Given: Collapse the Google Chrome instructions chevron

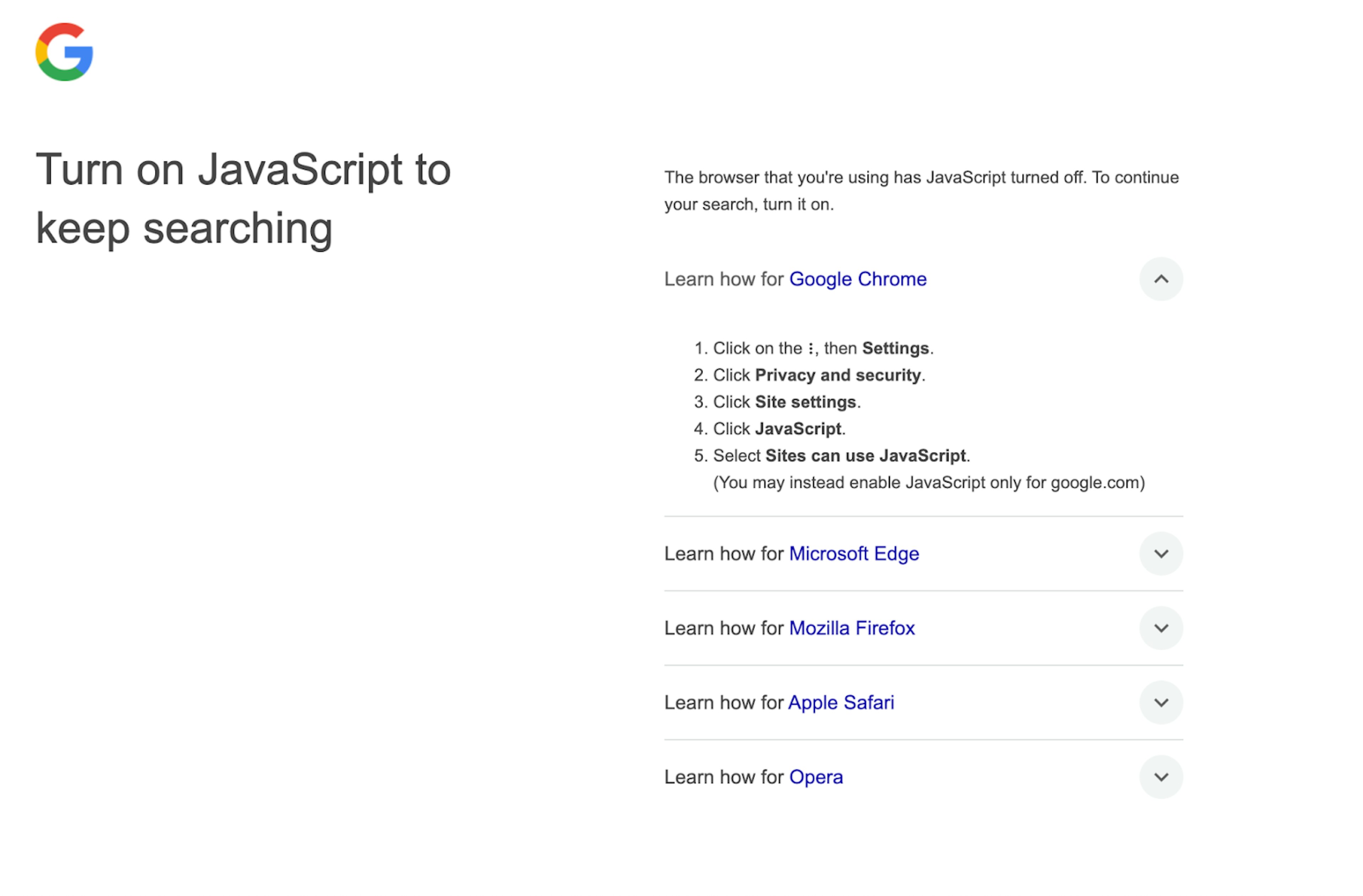Looking at the screenshot, I should (1161, 279).
